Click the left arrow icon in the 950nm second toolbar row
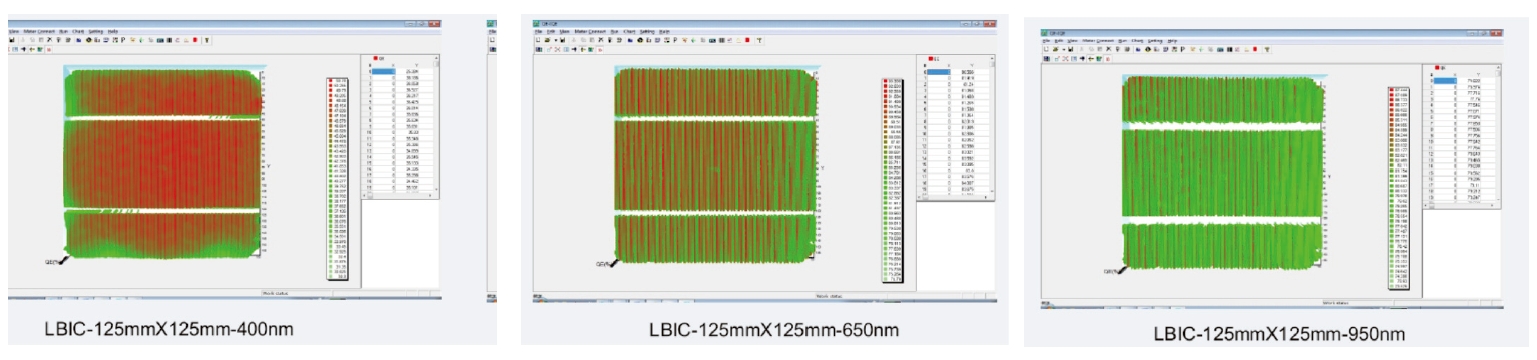1537x360 pixels. [x=1091, y=59]
